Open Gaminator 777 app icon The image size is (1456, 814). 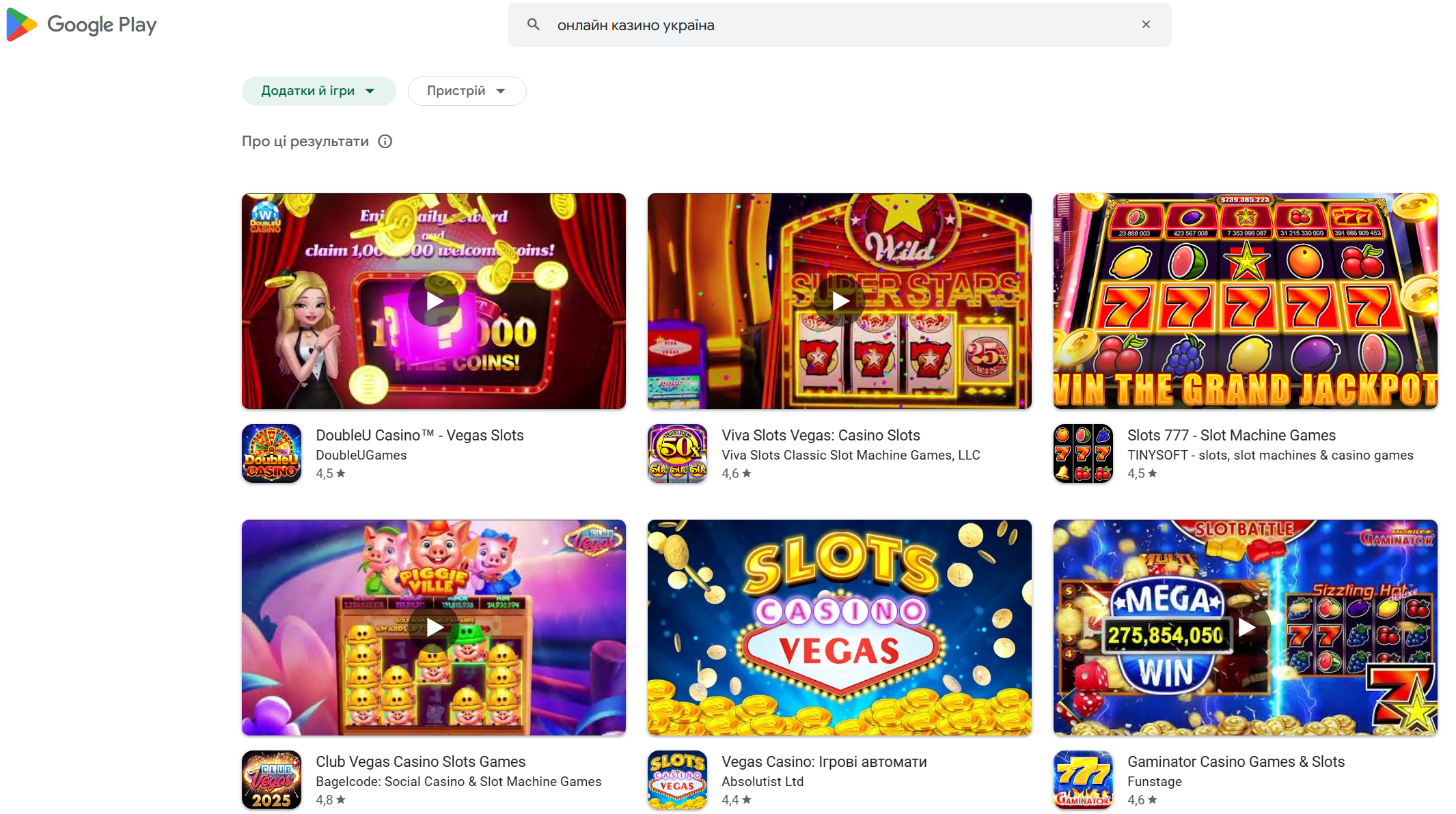click(1083, 780)
